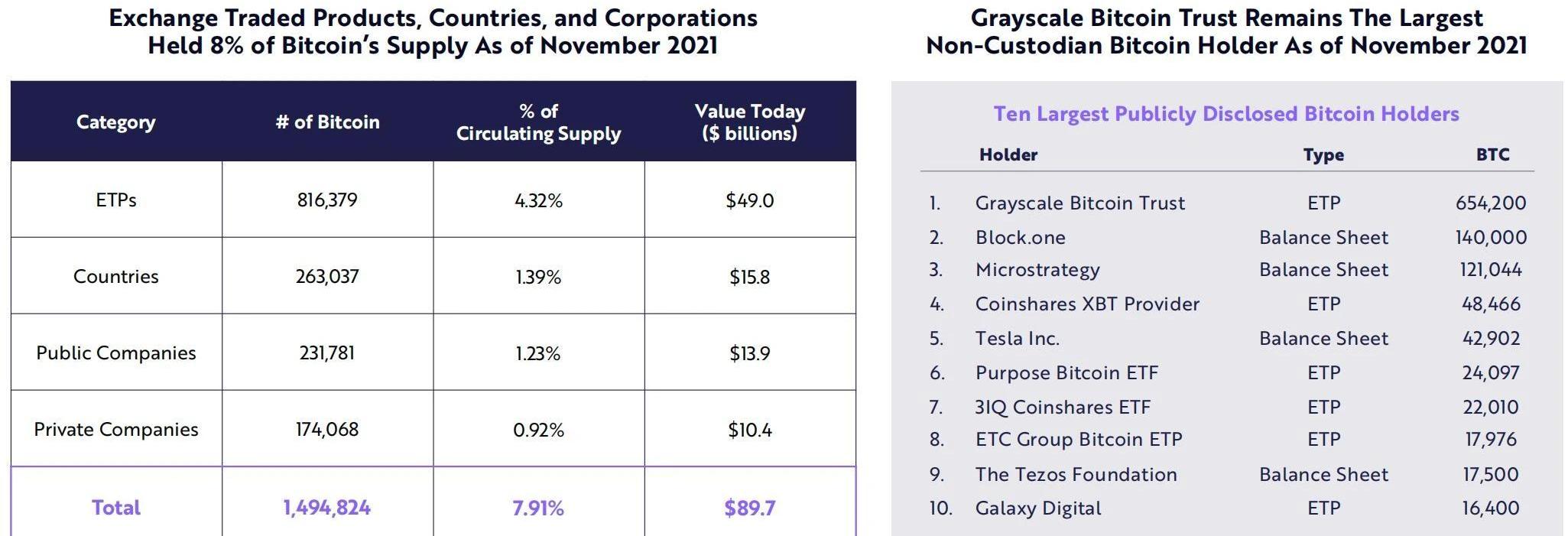This screenshot has height=536, width=1568.
Task: Select the Private Companies row label
Action: click(116, 430)
